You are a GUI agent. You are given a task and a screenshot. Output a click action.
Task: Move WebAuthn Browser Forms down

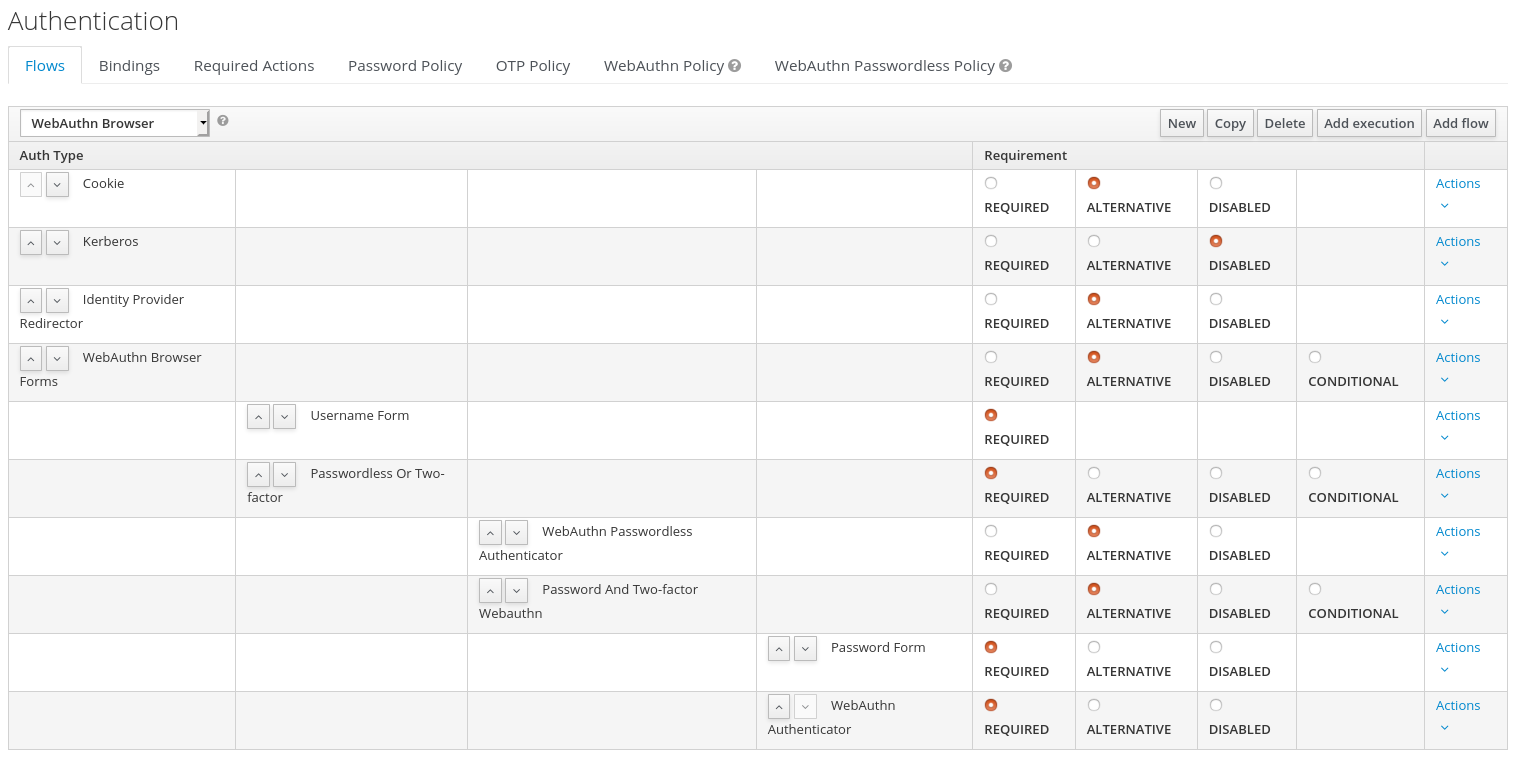click(x=57, y=358)
